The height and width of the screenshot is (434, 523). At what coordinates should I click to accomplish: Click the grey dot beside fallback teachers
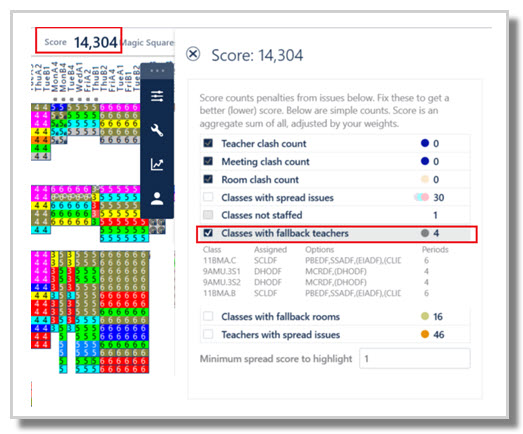pos(425,233)
